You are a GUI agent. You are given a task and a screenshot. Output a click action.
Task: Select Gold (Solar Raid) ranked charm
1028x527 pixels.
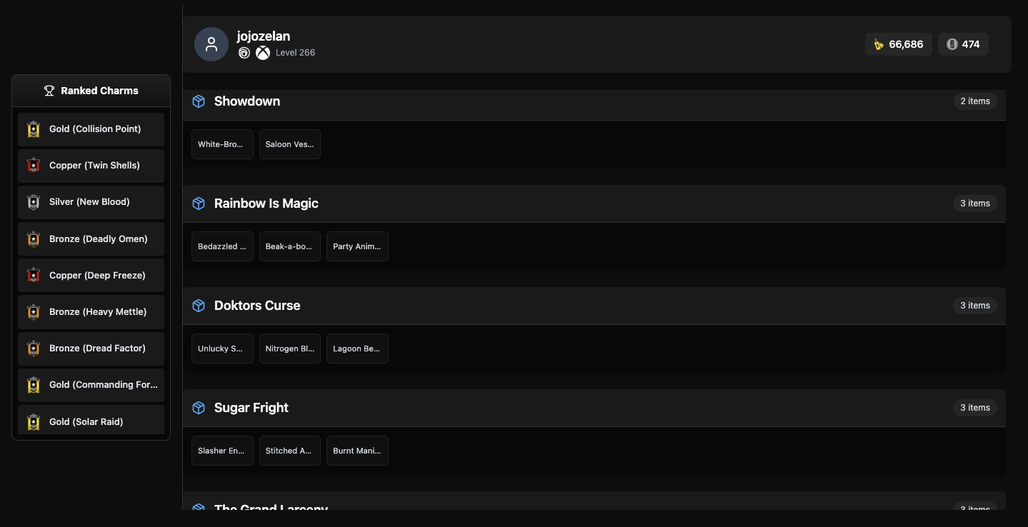(91, 420)
